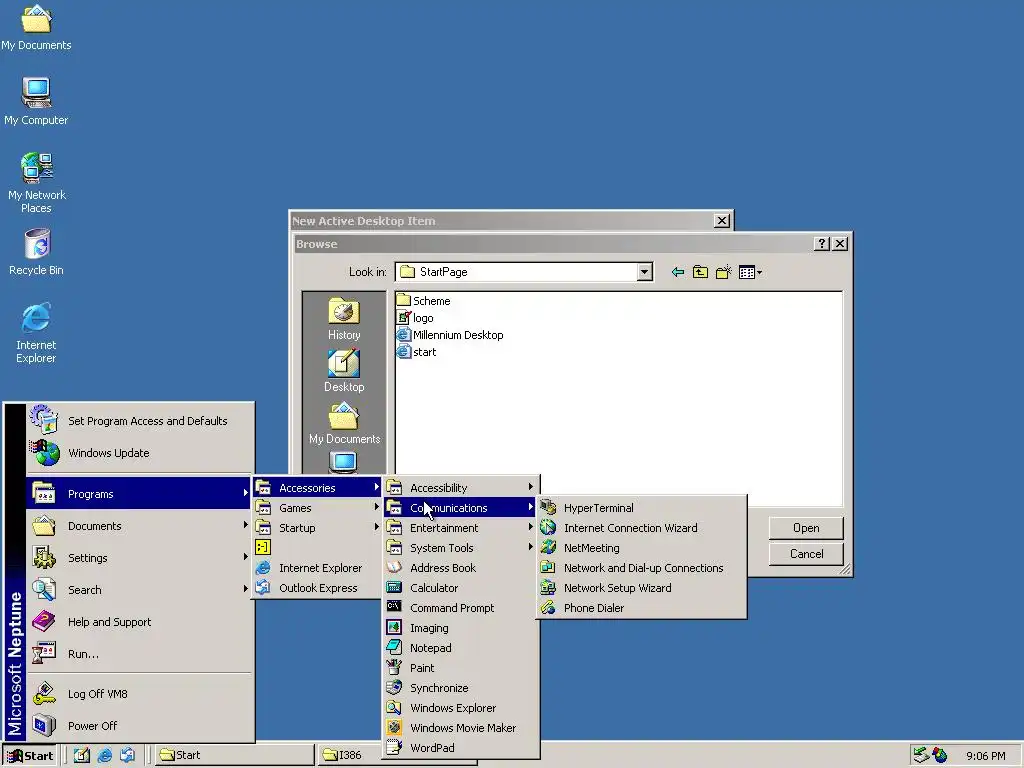This screenshot has width=1024, height=768.
Task: Switch to I386 taskbar button
Action: click(351, 755)
